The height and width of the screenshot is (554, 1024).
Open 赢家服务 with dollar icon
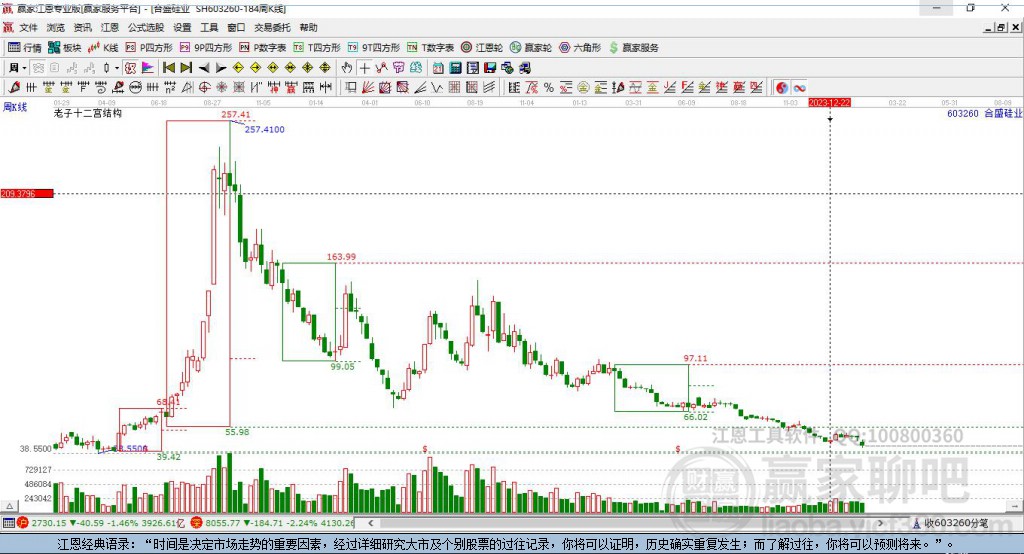point(633,48)
